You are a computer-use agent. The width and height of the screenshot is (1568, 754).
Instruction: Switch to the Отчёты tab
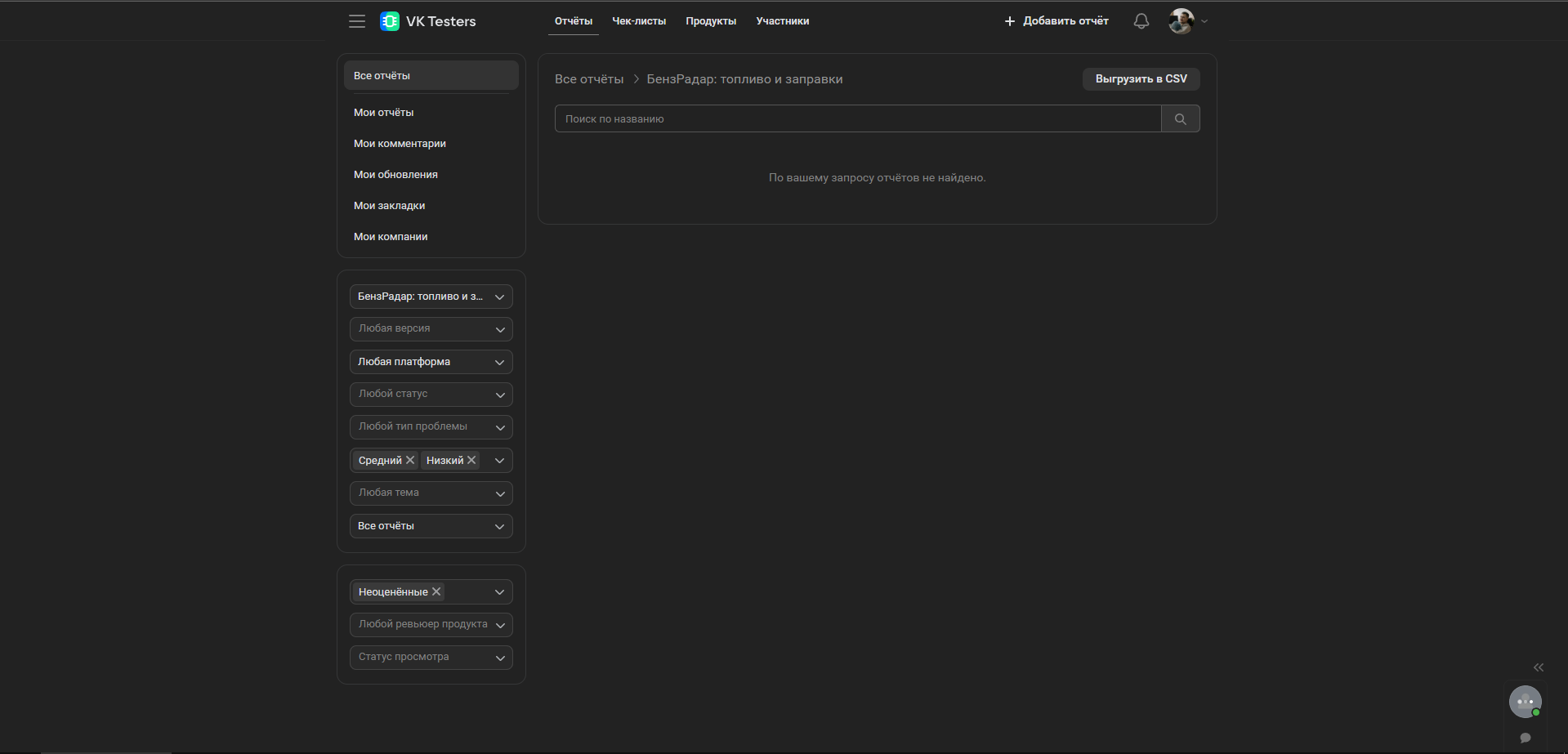574,21
